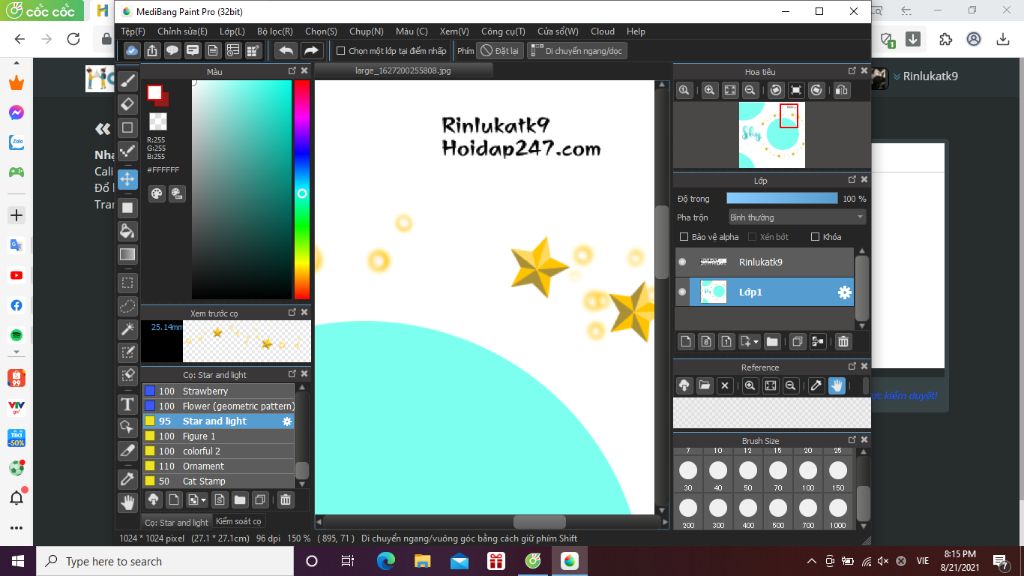
Task: Enable the 'Khóa' lock checkbox
Action: 815,237
